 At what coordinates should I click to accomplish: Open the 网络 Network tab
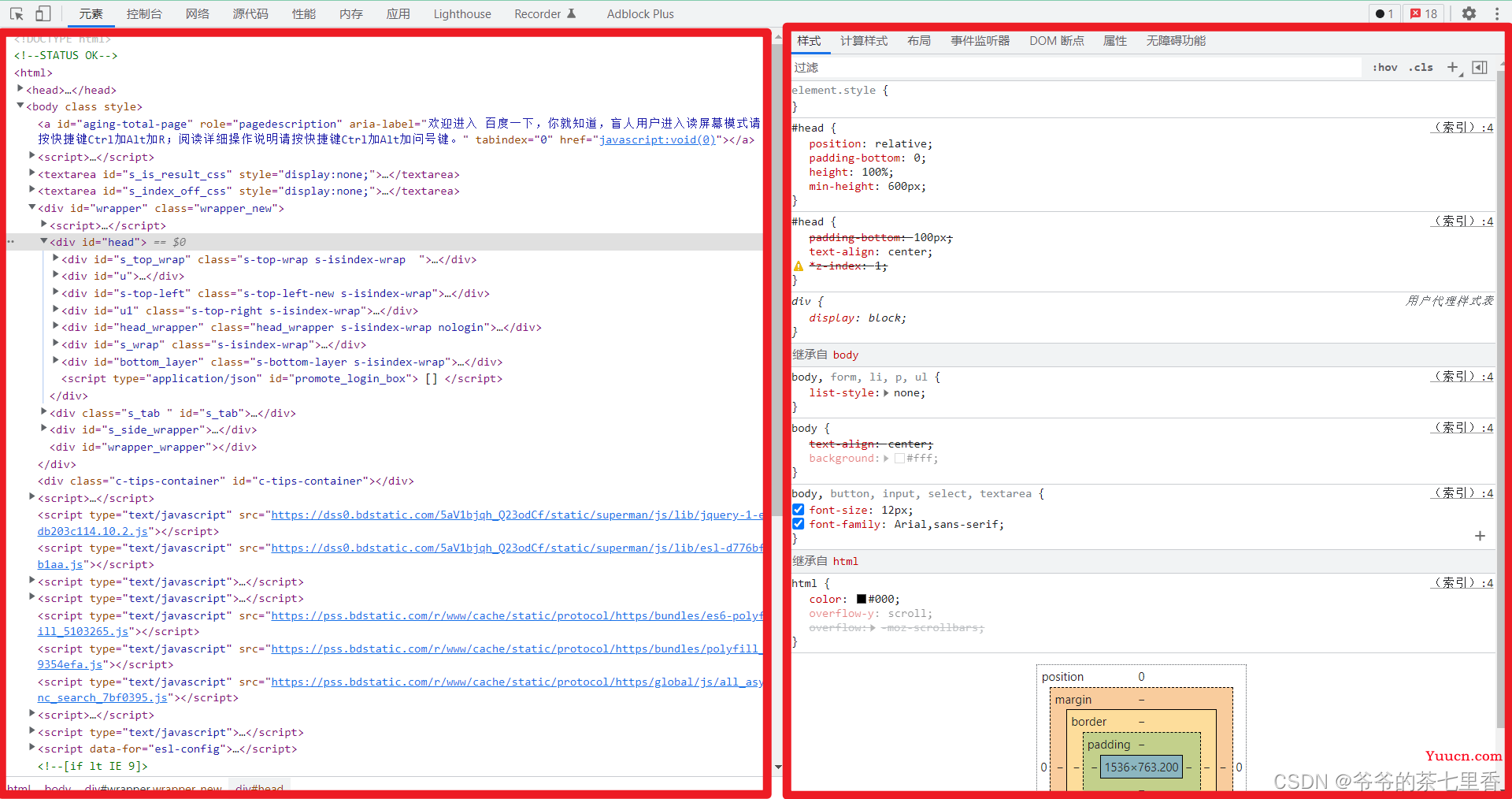tap(198, 13)
